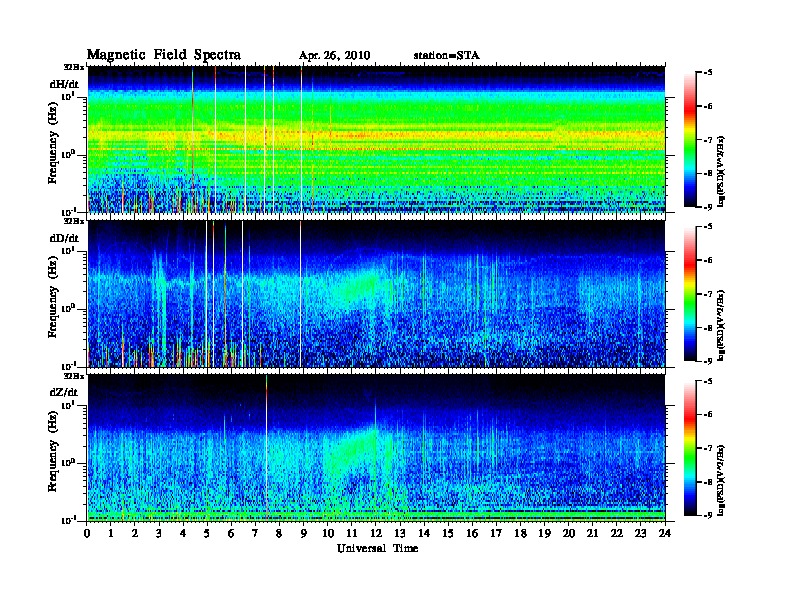The height and width of the screenshot is (612, 792).
Task: Click hour tick label 13 on time axis
Action: click(x=400, y=534)
